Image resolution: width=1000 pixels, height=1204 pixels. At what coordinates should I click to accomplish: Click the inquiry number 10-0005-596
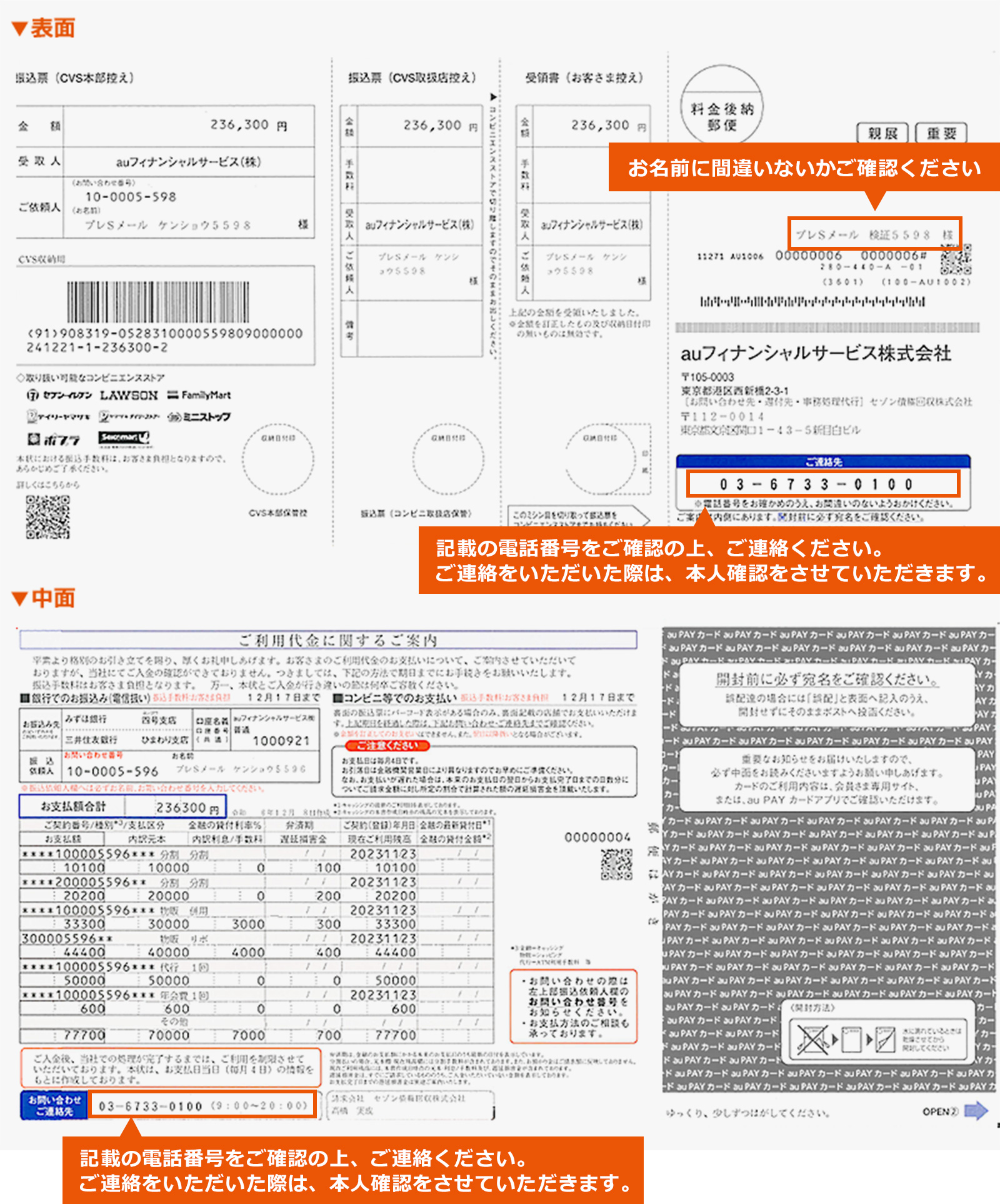tap(112, 771)
